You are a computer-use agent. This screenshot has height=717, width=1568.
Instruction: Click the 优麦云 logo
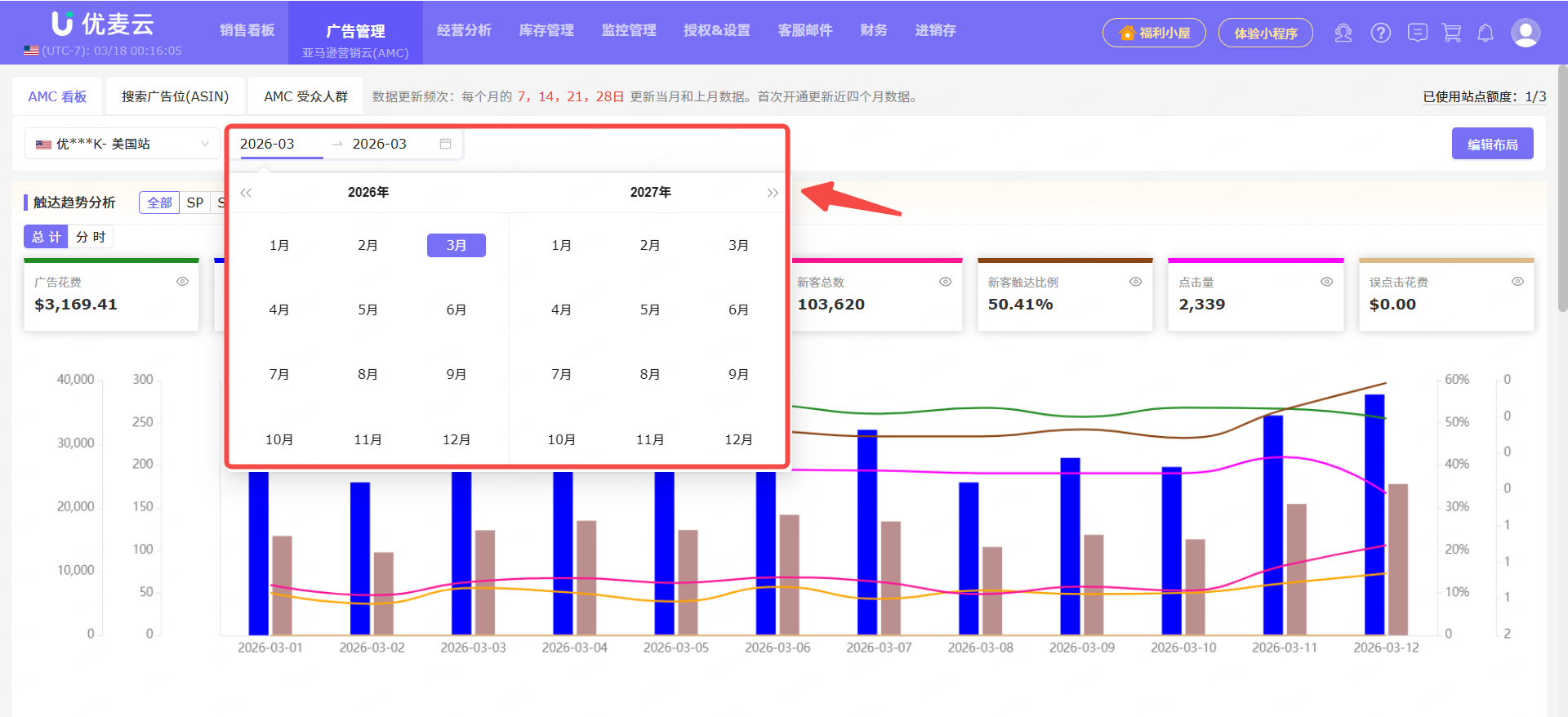(103, 24)
